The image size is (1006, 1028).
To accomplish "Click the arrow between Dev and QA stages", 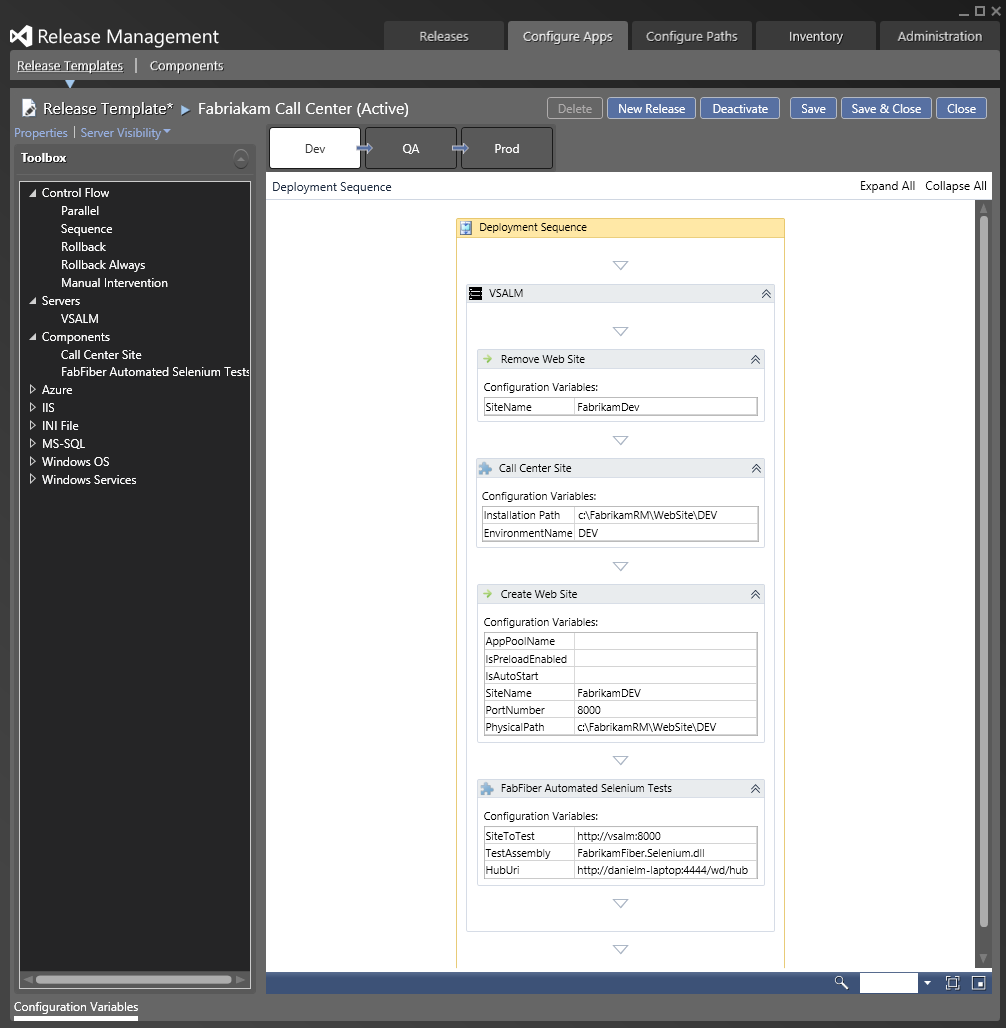I will coord(365,148).
